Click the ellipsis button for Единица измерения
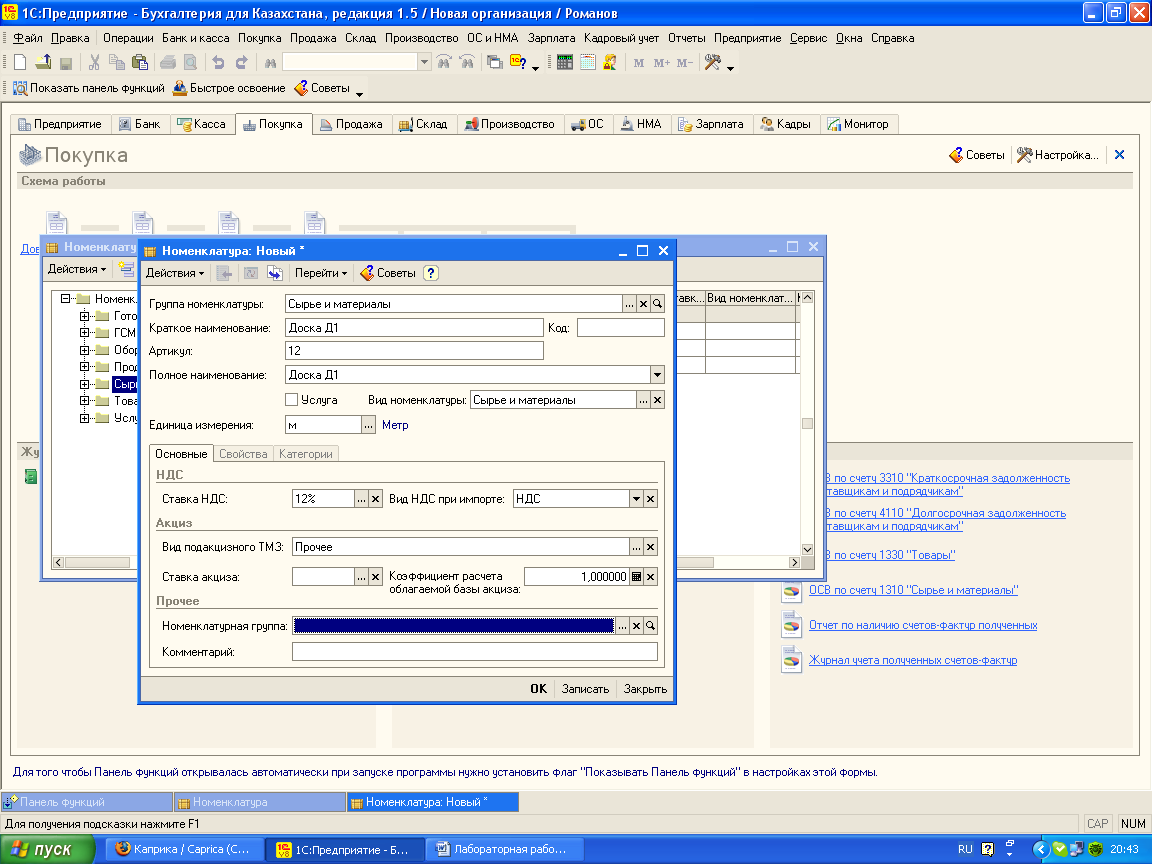This screenshot has height=864, width=1152. click(x=368, y=425)
